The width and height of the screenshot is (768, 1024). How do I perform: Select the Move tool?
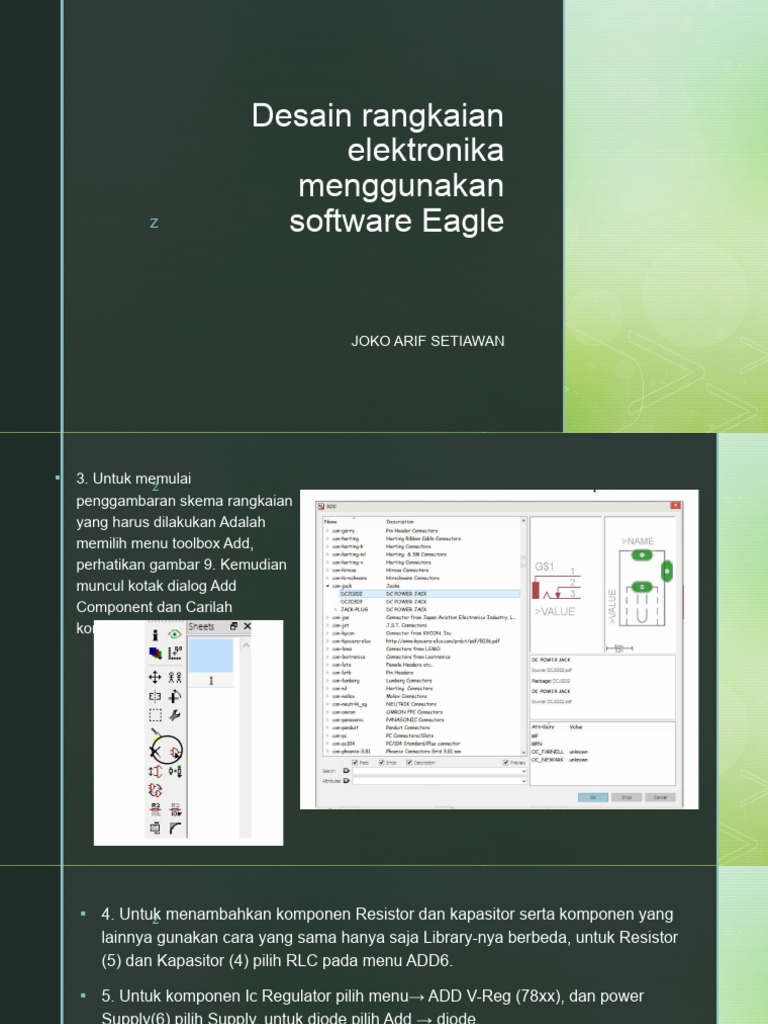[x=155, y=678]
